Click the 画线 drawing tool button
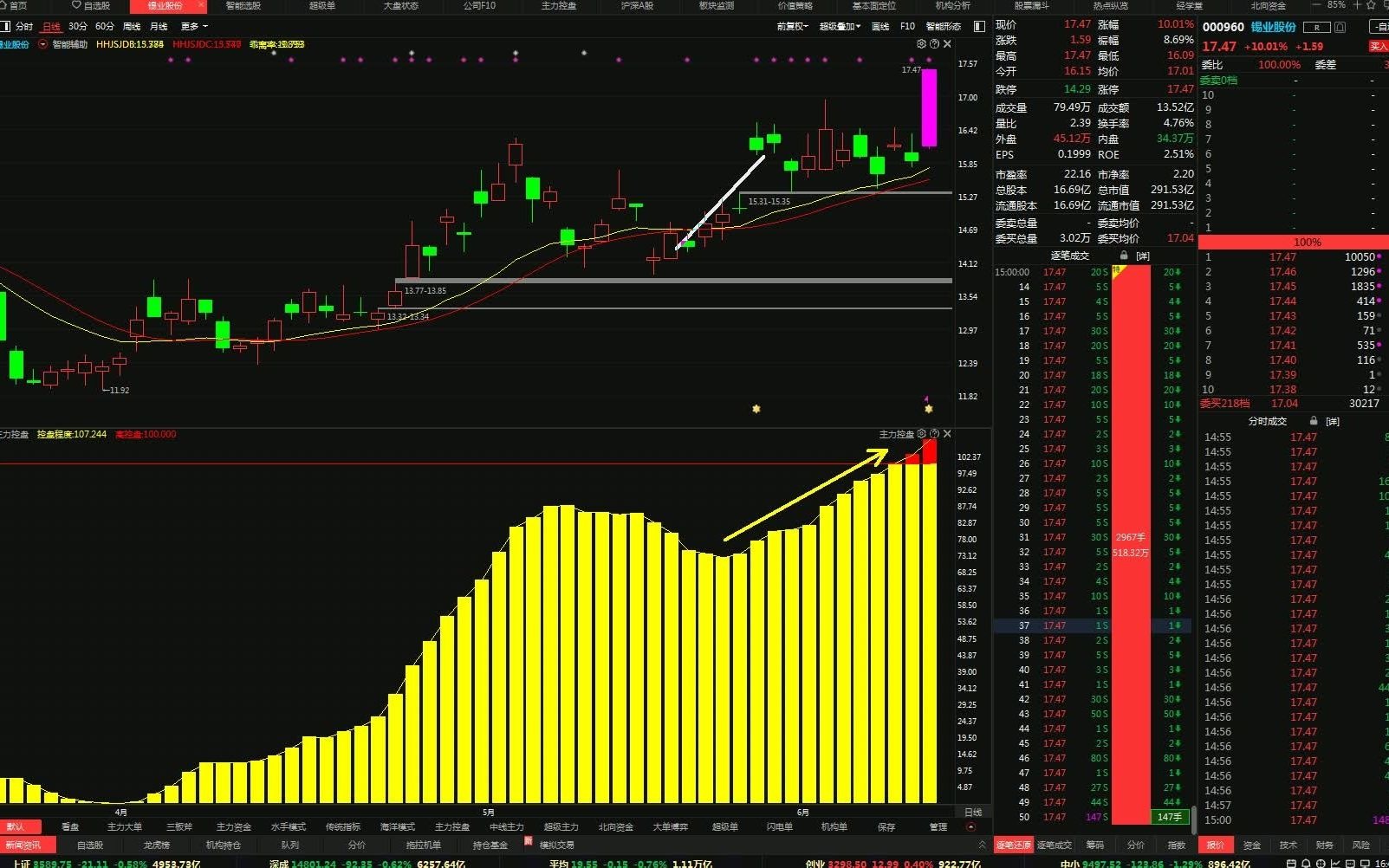The height and width of the screenshot is (868, 1389). [x=880, y=27]
